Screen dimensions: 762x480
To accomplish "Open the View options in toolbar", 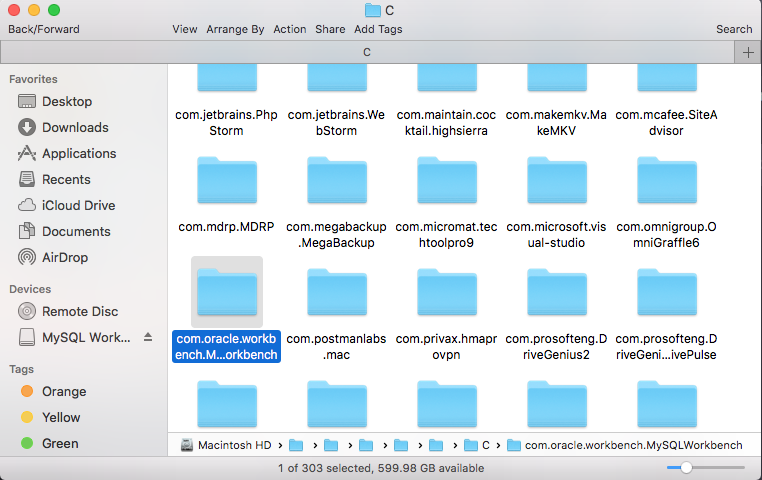I will tap(184, 29).
